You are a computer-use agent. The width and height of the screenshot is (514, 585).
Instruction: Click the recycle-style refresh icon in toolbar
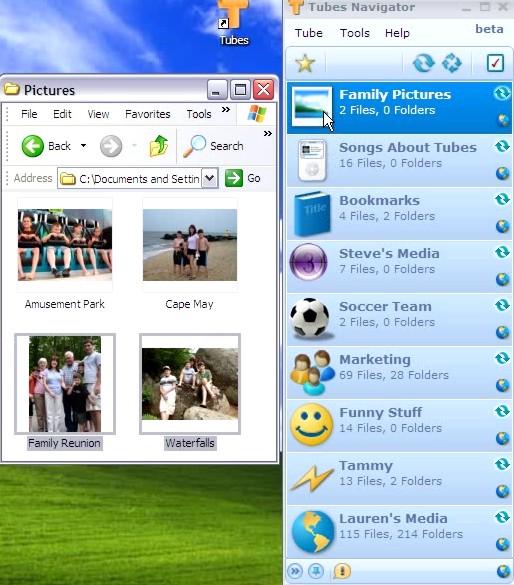pos(451,63)
